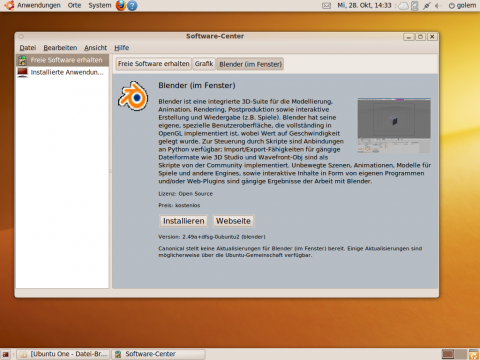Open the Datei menu
The width and height of the screenshot is (480, 360).
point(28,48)
